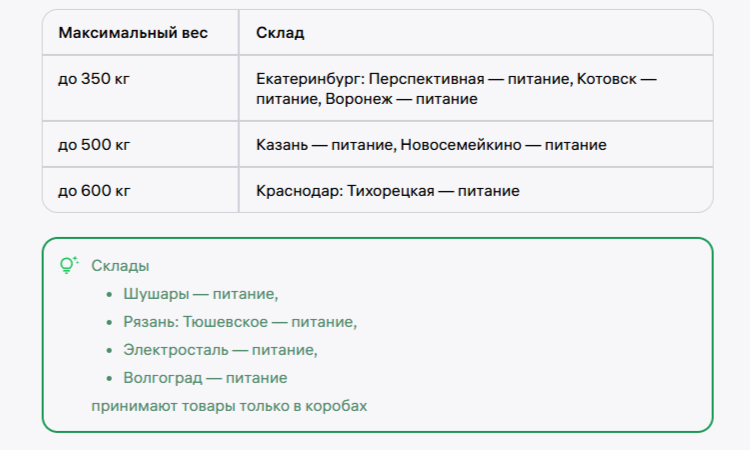Click the "Склады" heading in the note
750x450 pixels.
120,266
